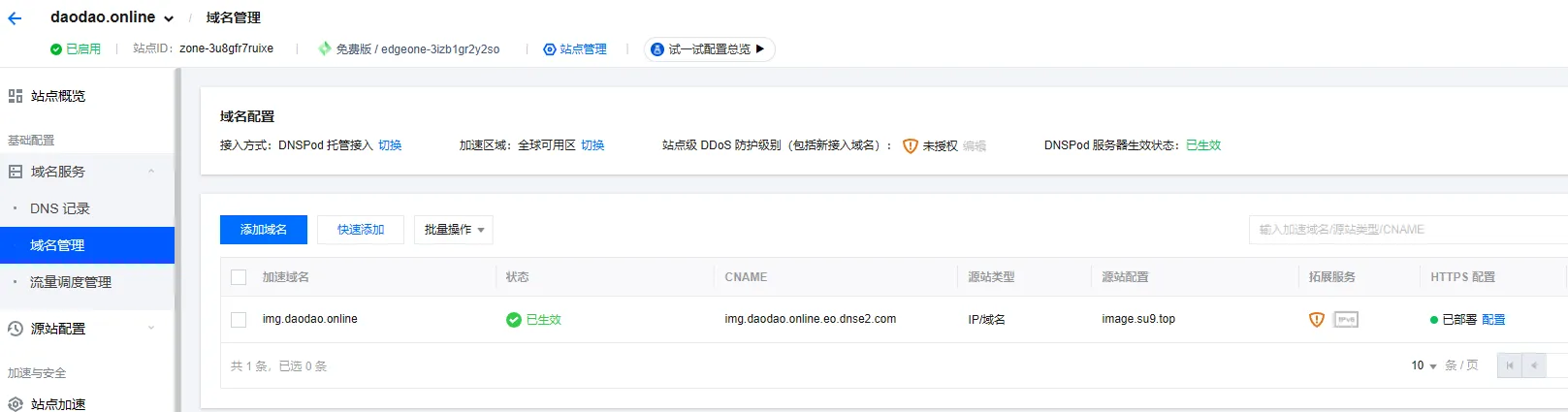Image resolution: width=1568 pixels, height=412 pixels.
Task: Click the IP/域名 origin type cell
Action: pyautogui.click(x=987, y=320)
